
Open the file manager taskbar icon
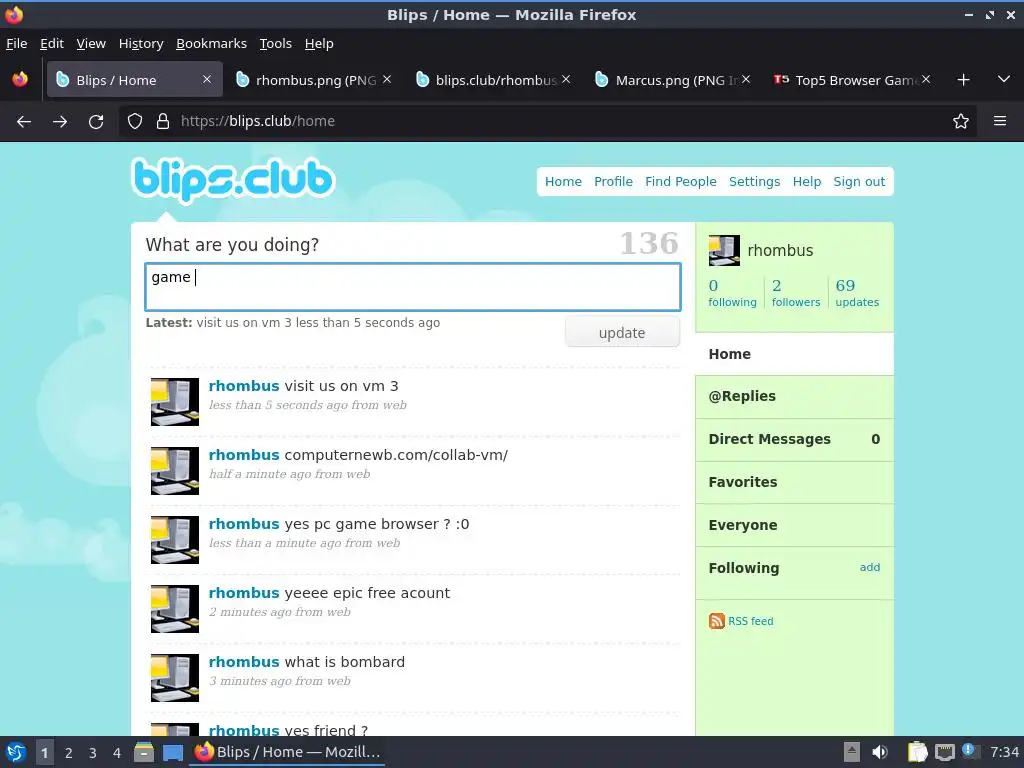(144, 752)
